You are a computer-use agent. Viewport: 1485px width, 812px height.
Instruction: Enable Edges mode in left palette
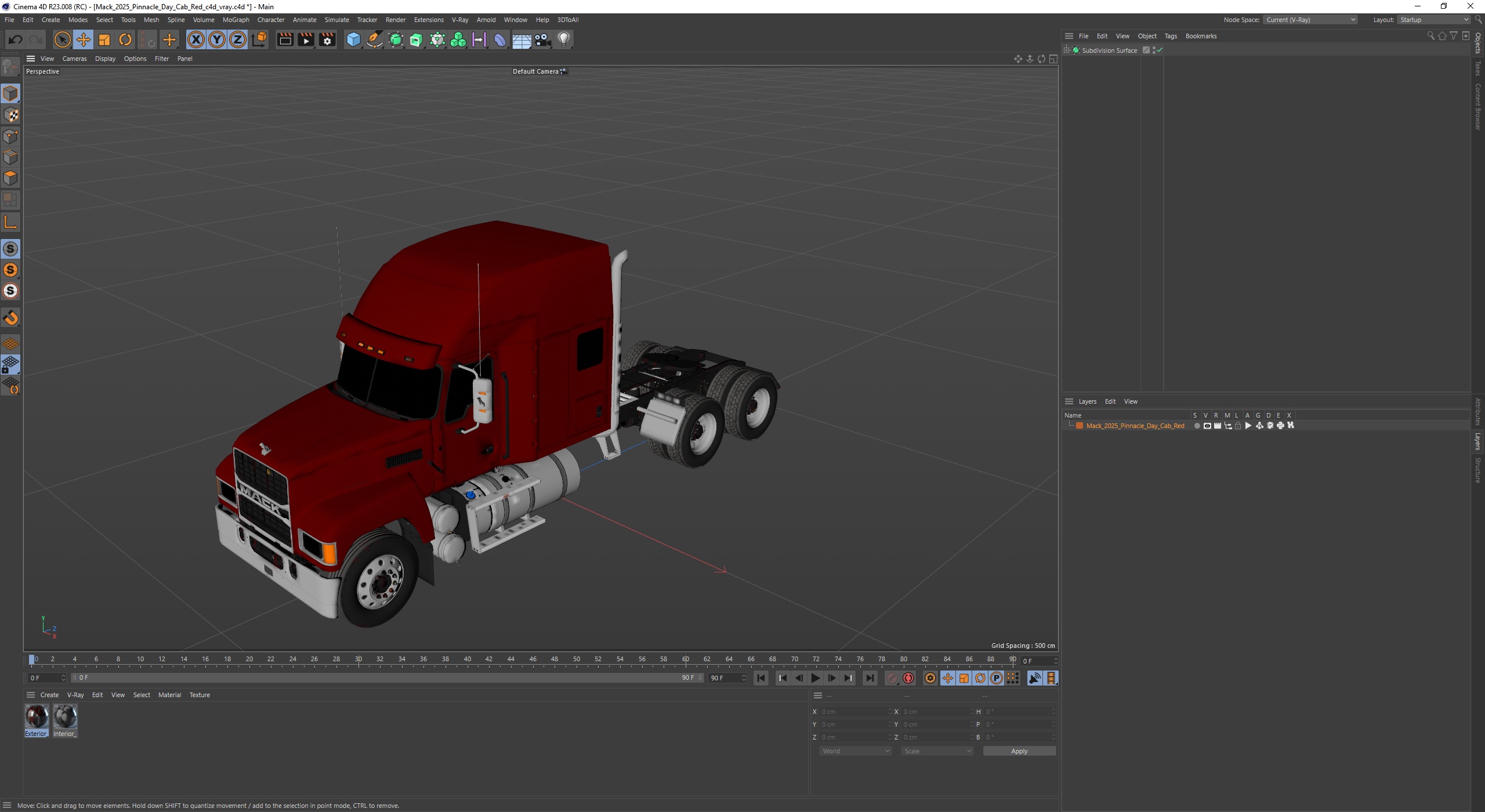click(x=10, y=157)
